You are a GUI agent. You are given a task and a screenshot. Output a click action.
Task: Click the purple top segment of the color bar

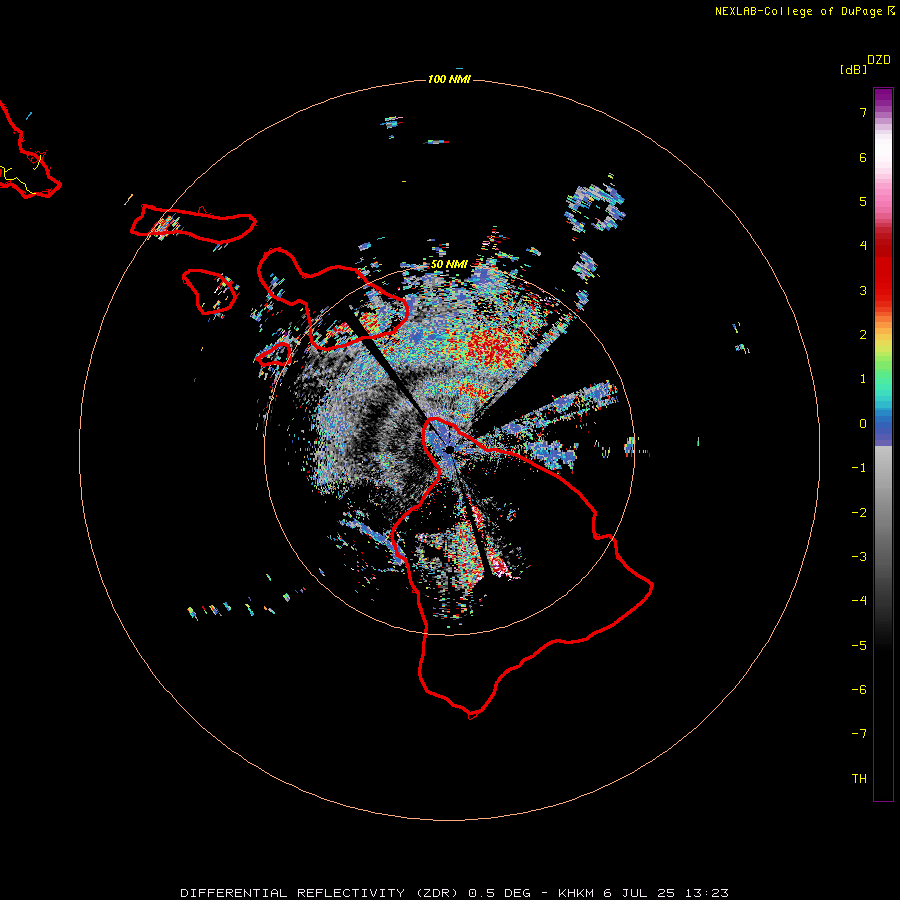(x=883, y=98)
